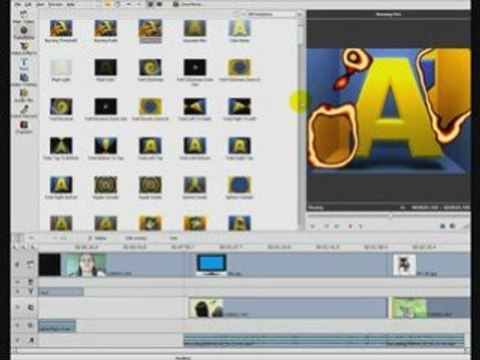This screenshot has height=360, width=480.
Task: Select the Sphere Outside transition thumbnail
Action: click(x=239, y=185)
